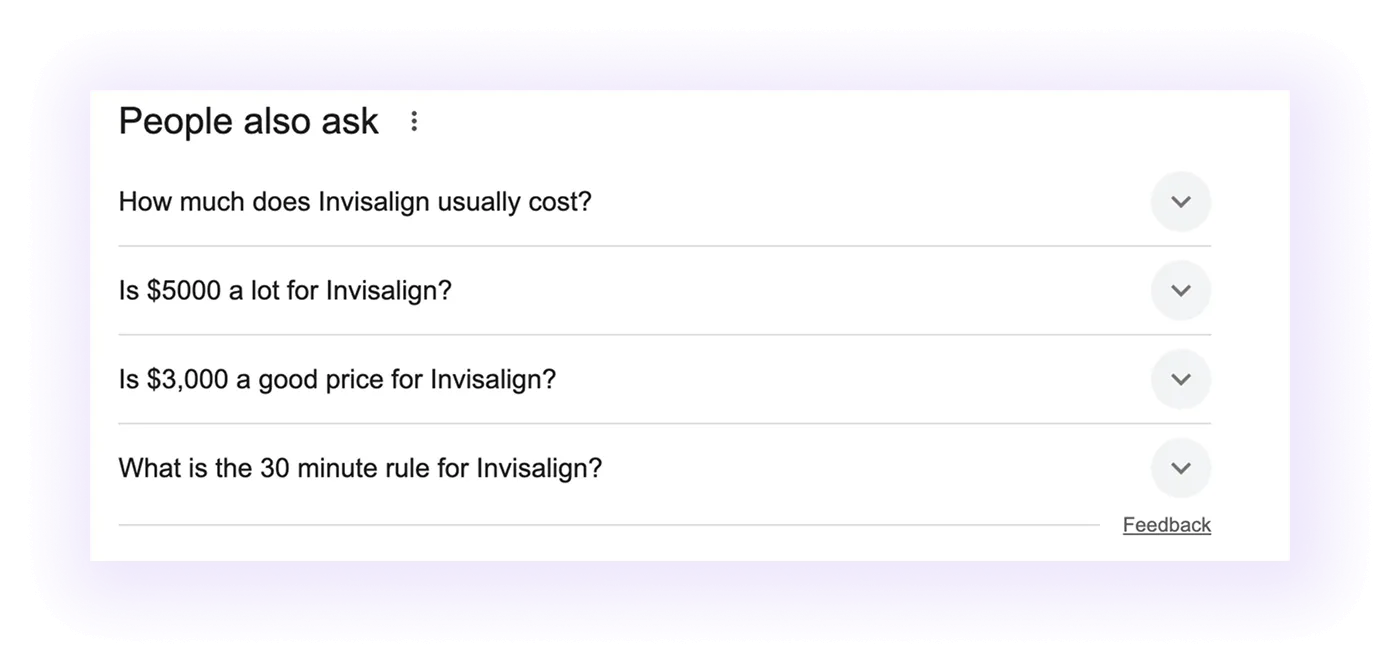
Task: Open the chevron beside the $5000 question
Action: [x=1181, y=290]
